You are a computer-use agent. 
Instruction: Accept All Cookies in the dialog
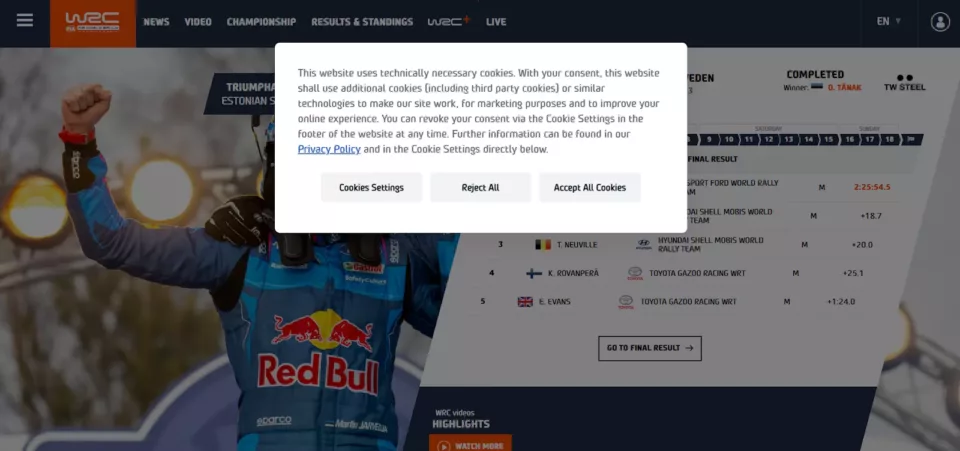tap(590, 187)
